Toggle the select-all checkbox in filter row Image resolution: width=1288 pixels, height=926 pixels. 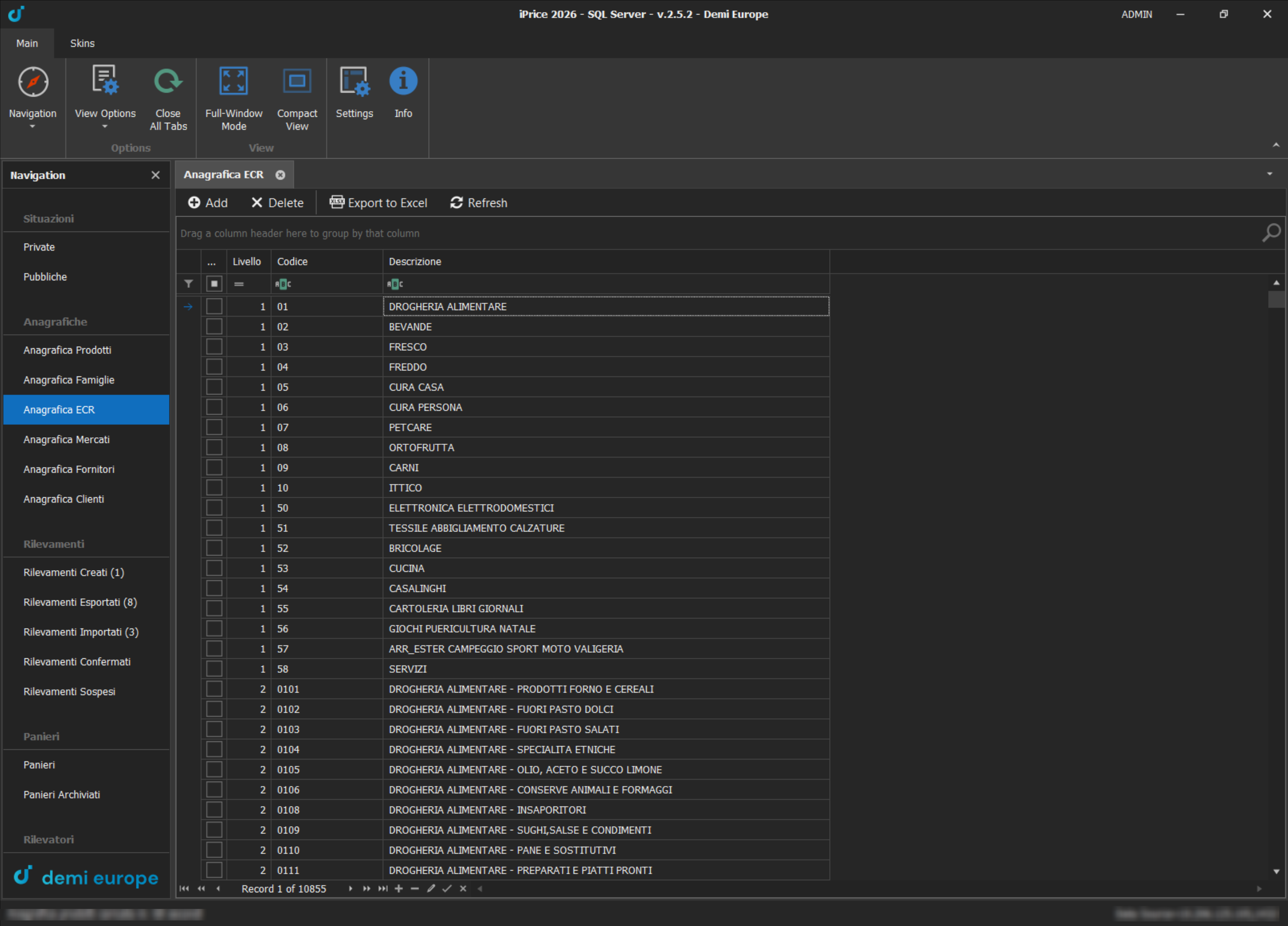click(x=214, y=283)
